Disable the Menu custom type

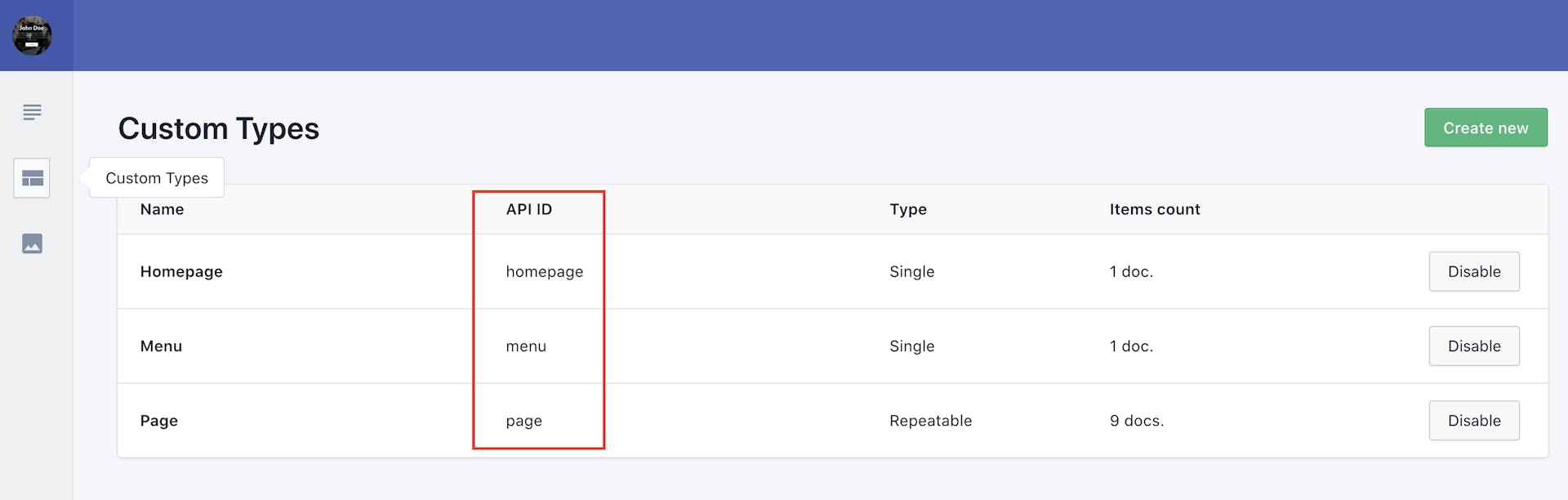click(x=1473, y=346)
